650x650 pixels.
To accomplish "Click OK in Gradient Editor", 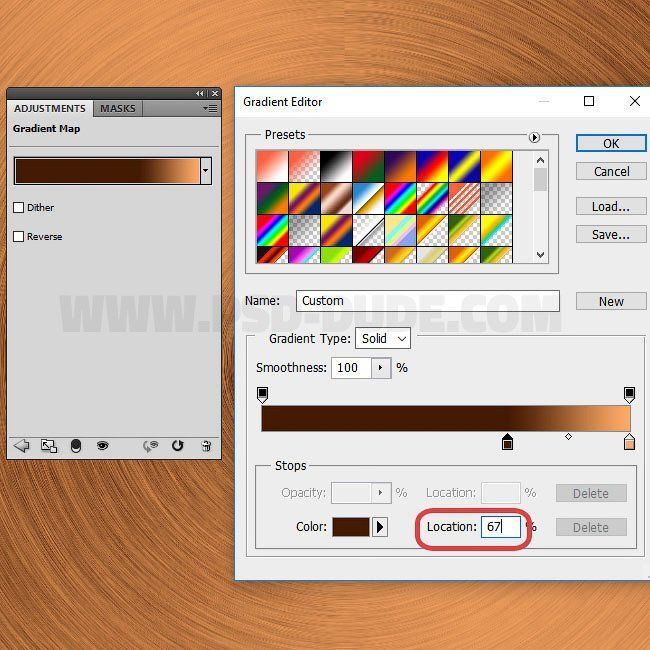I will [x=611, y=143].
